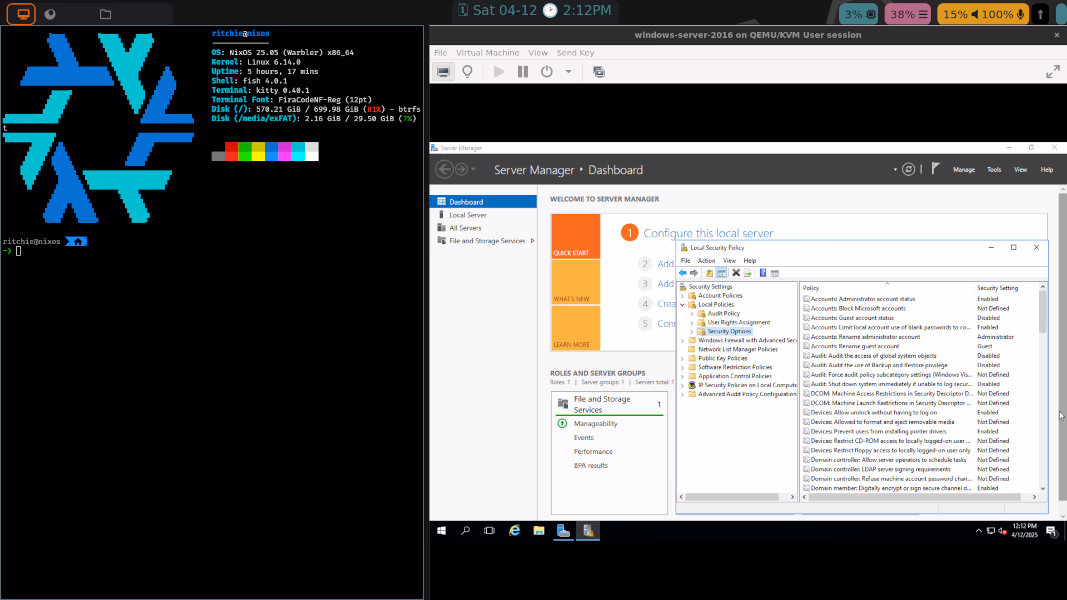Expand the Software Restriction Policies node
The width and height of the screenshot is (1067, 600).
pos(683,367)
